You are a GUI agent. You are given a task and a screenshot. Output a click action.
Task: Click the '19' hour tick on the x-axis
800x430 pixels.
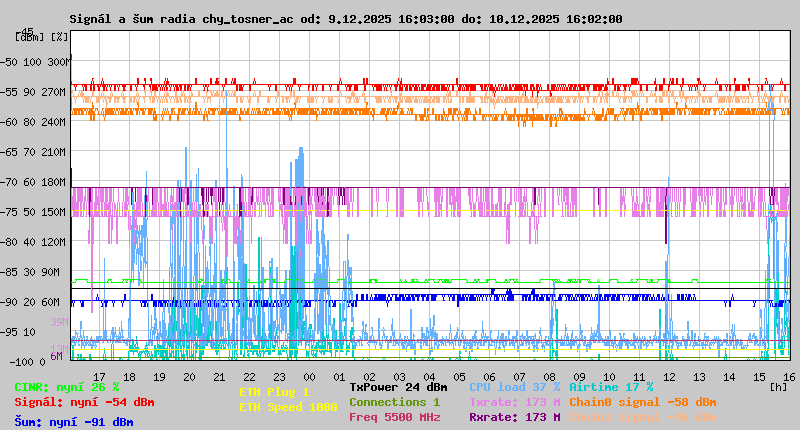pyautogui.click(x=160, y=377)
